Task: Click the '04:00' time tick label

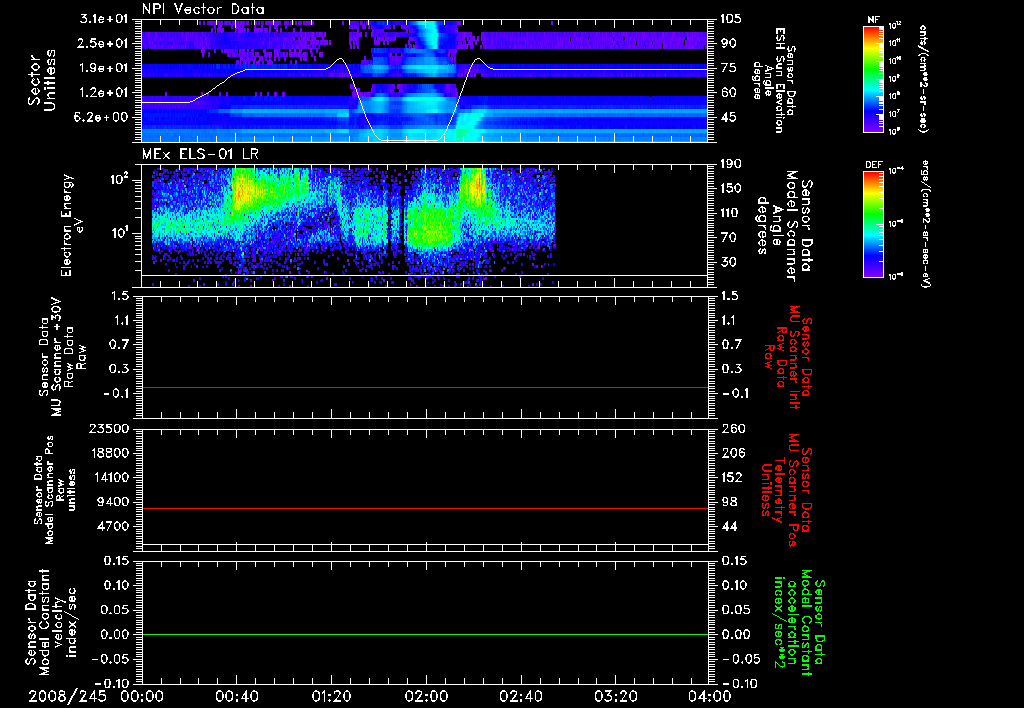Action: tap(710, 696)
